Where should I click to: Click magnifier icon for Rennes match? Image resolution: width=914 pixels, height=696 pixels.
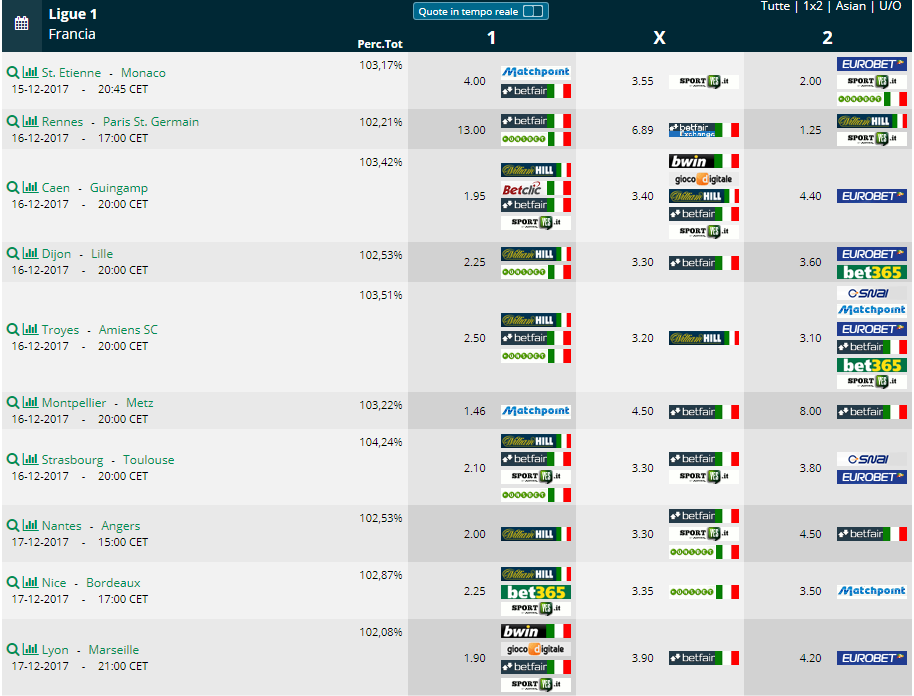[12, 121]
